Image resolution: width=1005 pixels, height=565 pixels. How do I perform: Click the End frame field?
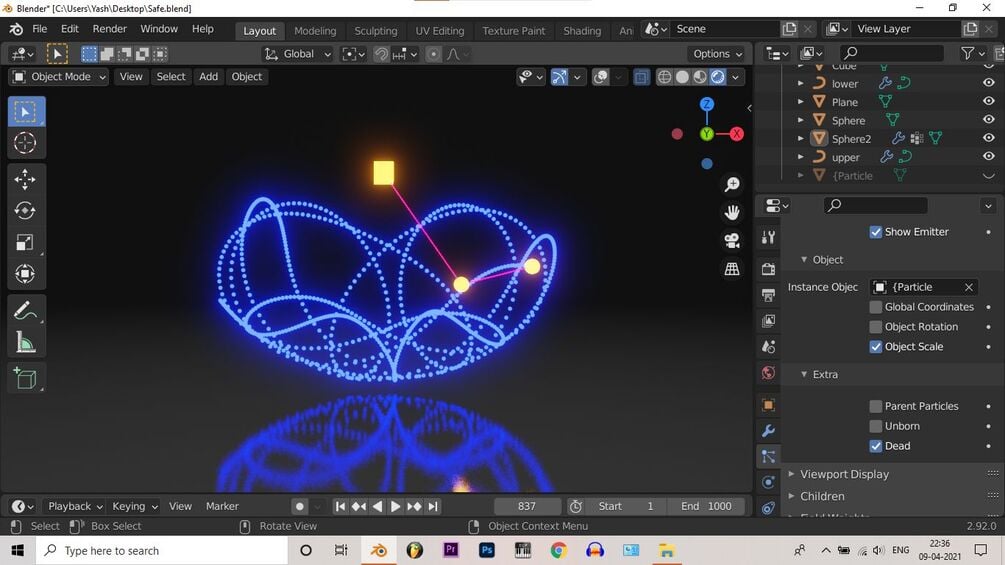coord(706,506)
